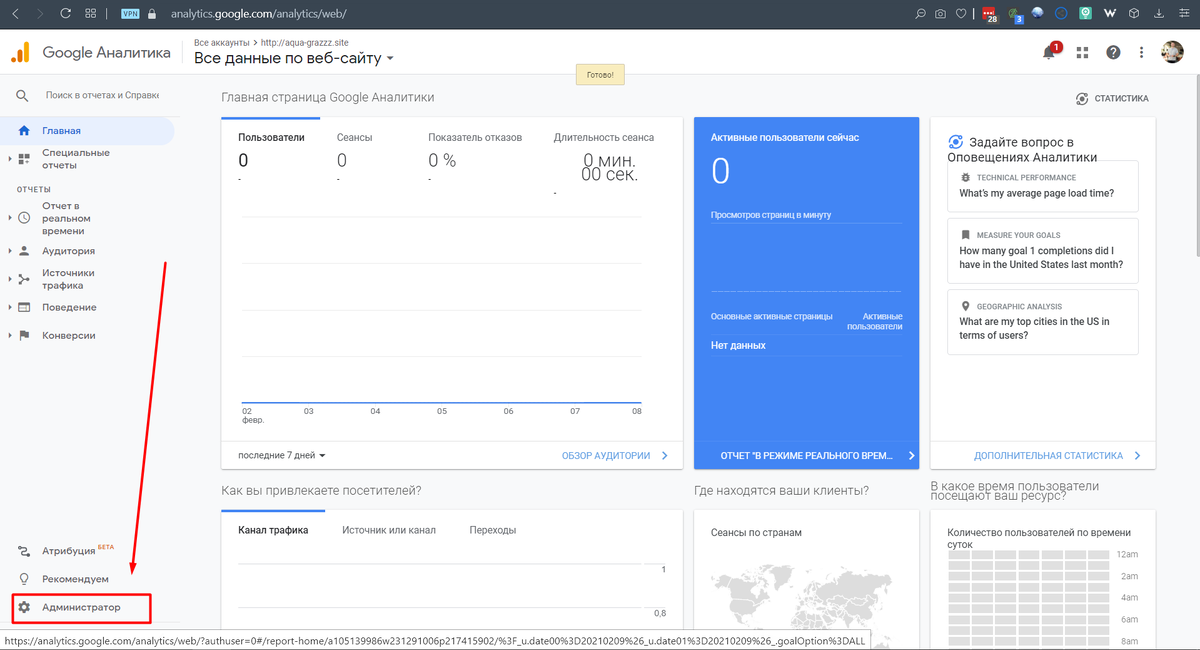Viewport: 1200px width, 650px height.
Task: Open the СТАТИСТИКА panel icon top right
Action: [1081, 98]
